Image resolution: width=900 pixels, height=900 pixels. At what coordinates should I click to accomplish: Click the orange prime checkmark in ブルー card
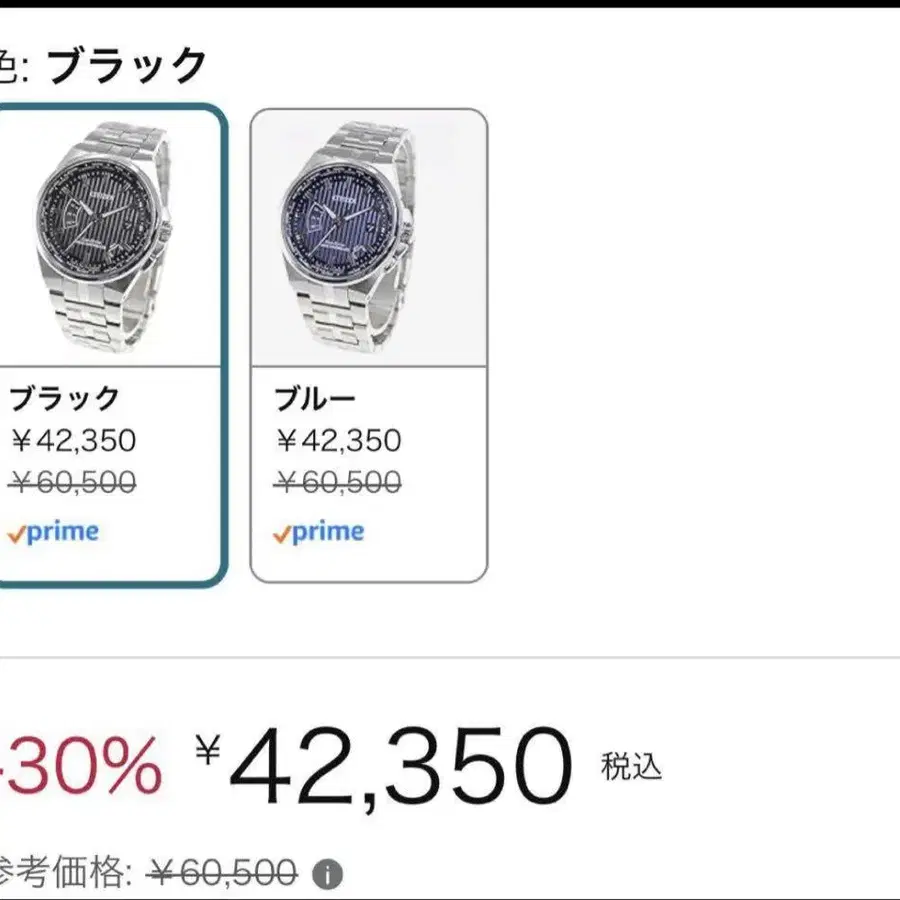[281, 534]
